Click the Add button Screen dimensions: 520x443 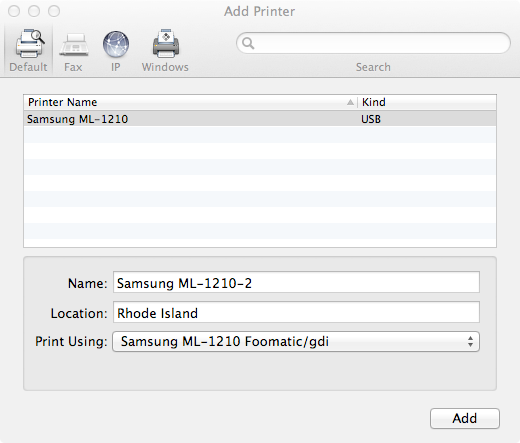tap(465, 418)
